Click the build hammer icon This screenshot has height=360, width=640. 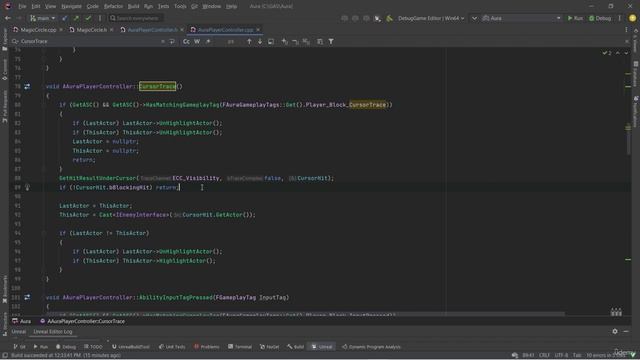389,18
